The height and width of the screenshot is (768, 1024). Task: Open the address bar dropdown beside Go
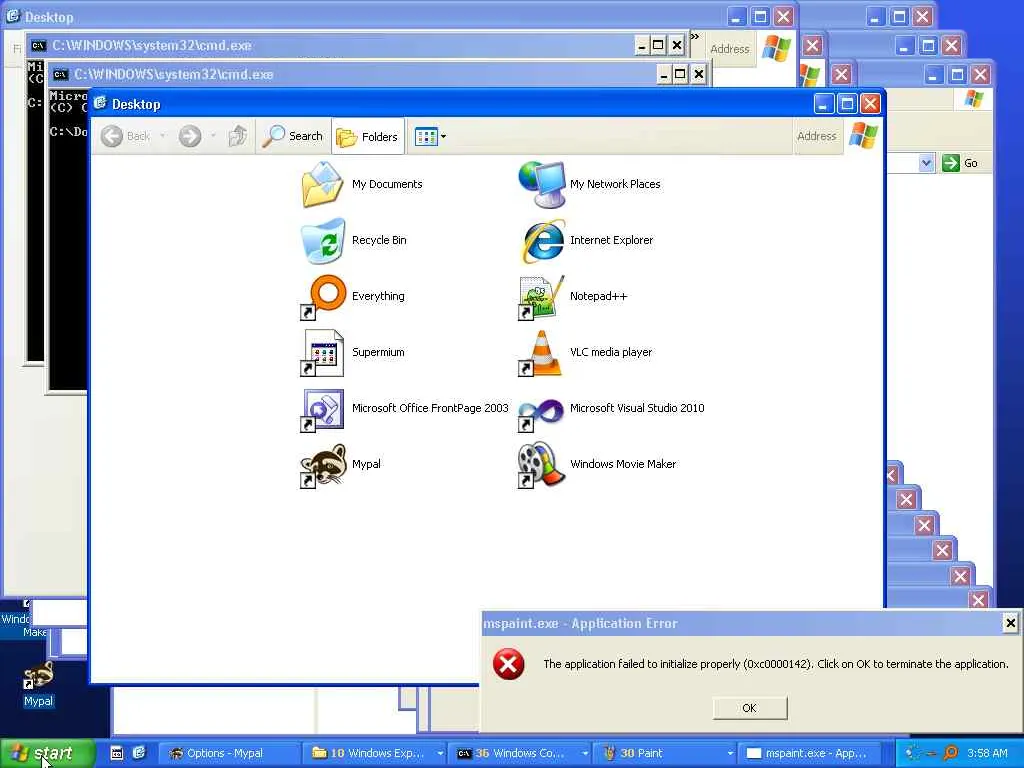coord(926,163)
